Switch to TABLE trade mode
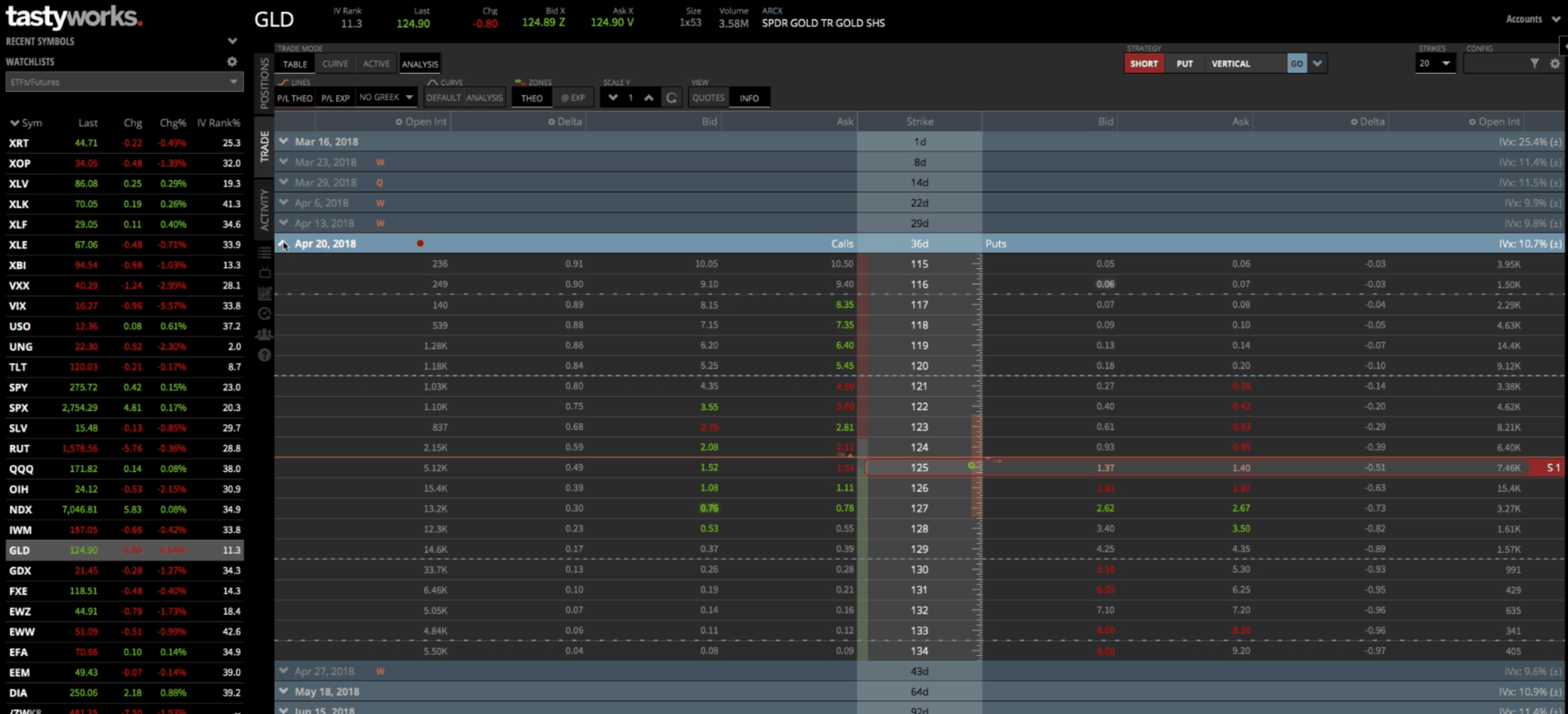The width and height of the screenshot is (1568, 714). (x=295, y=64)
